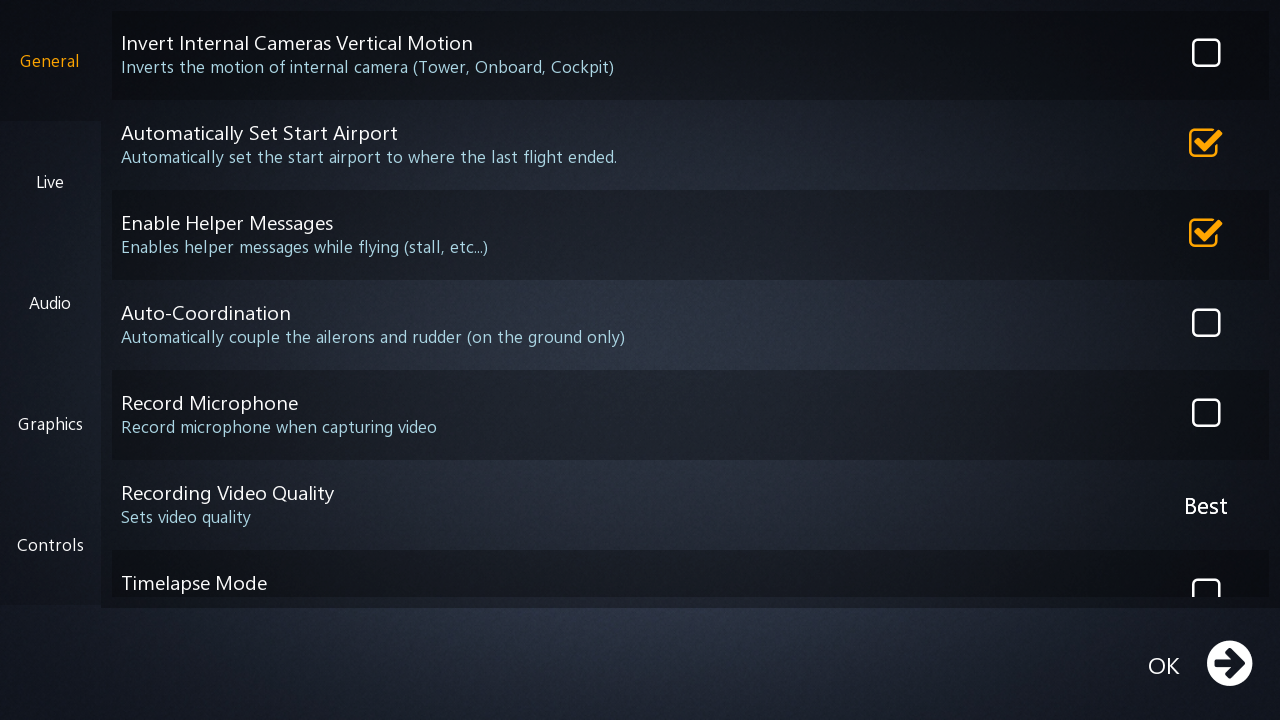Change Recording Video Quality from Best

tap(1205, 507)
